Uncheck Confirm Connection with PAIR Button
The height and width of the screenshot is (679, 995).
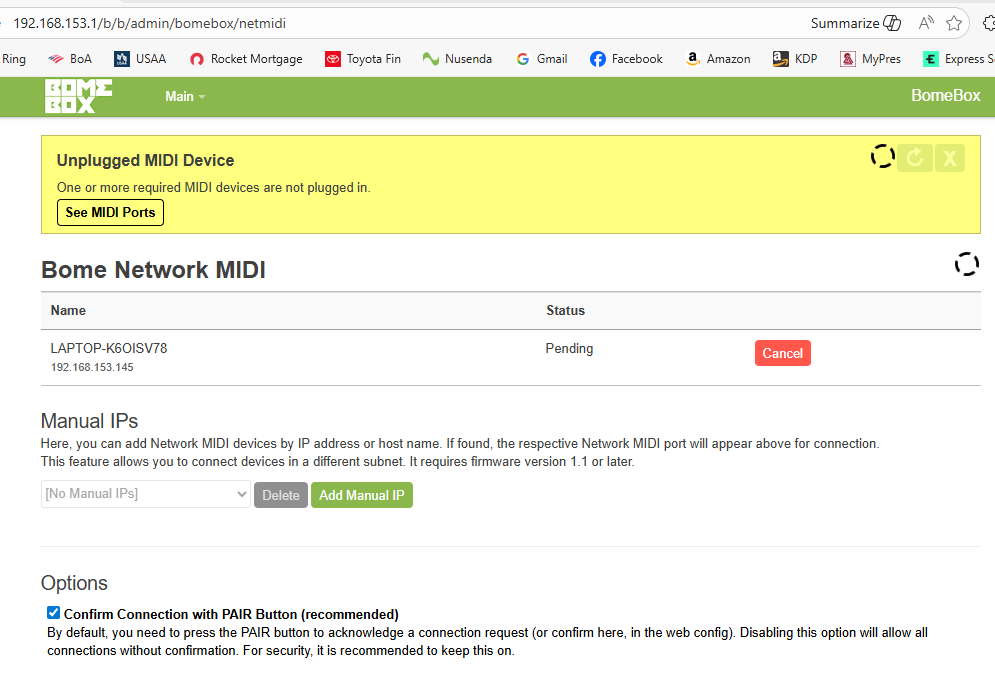pos(54,613)
